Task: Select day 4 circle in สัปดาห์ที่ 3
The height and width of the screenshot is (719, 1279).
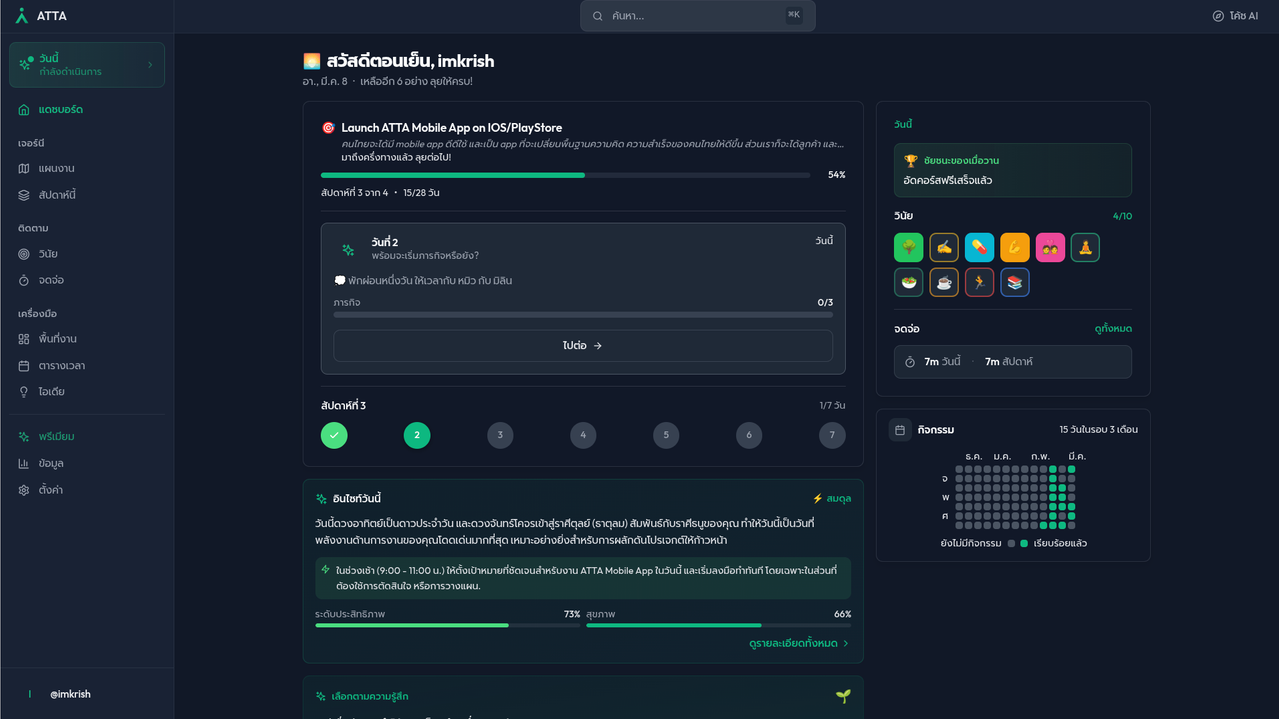Action: 583,435
